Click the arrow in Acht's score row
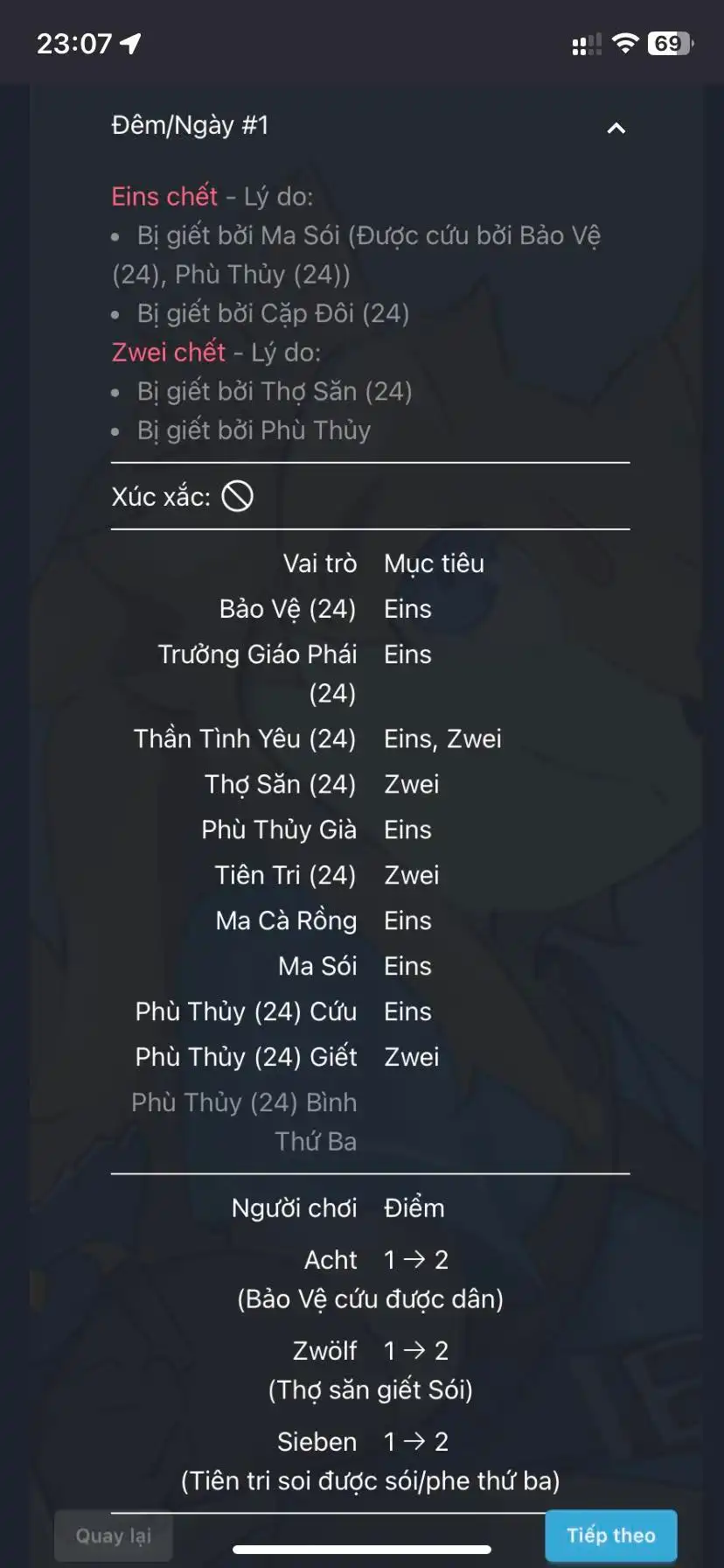 tap(415, 1259)
